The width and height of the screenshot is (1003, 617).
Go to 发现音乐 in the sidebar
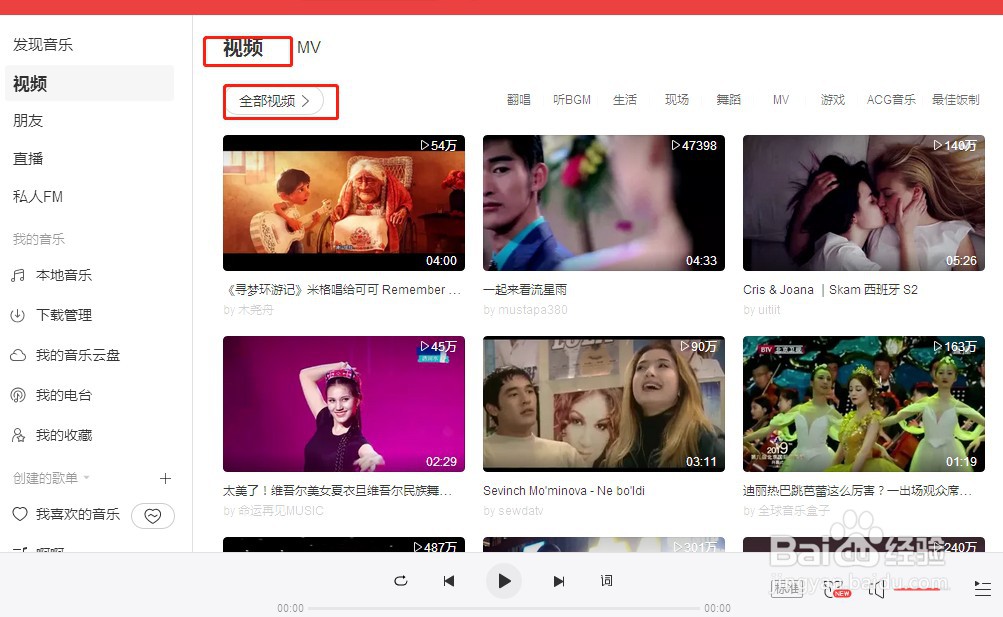click(x=43, y=45)
